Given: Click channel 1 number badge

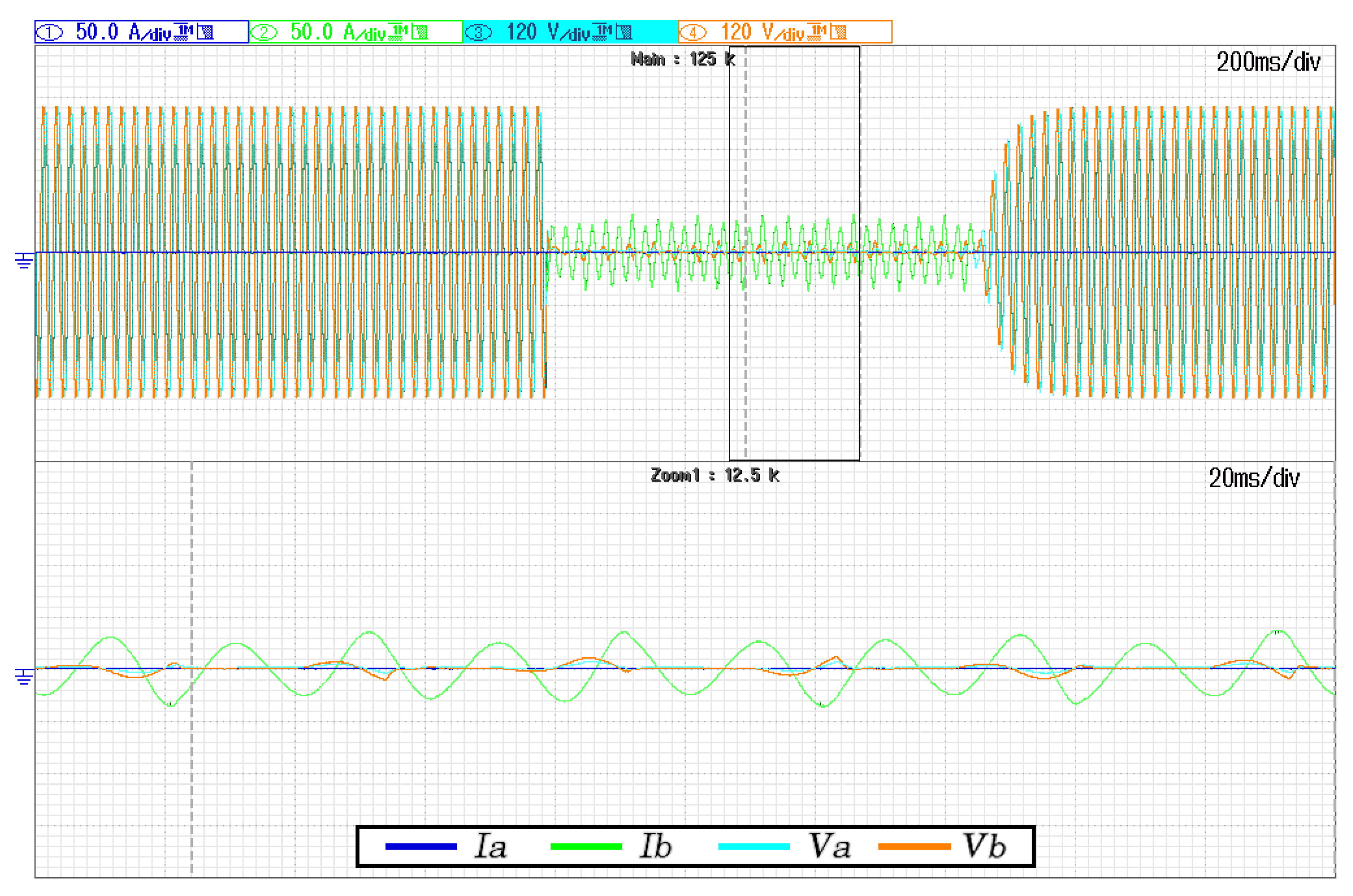Looking at the screenshot, I should [x=50, y=33].
